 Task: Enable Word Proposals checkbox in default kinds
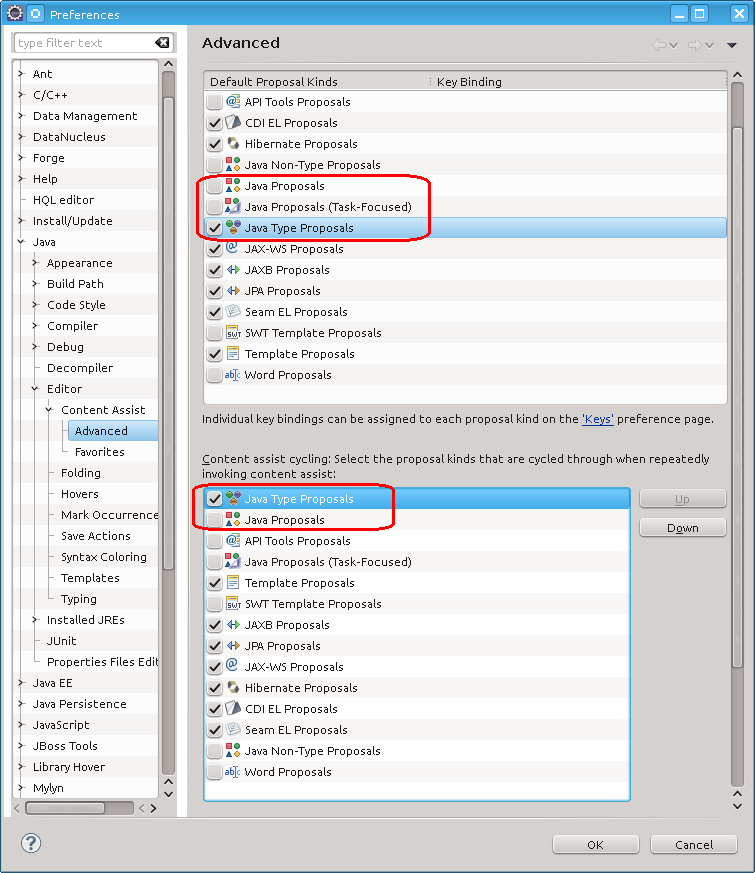point(214,375)
